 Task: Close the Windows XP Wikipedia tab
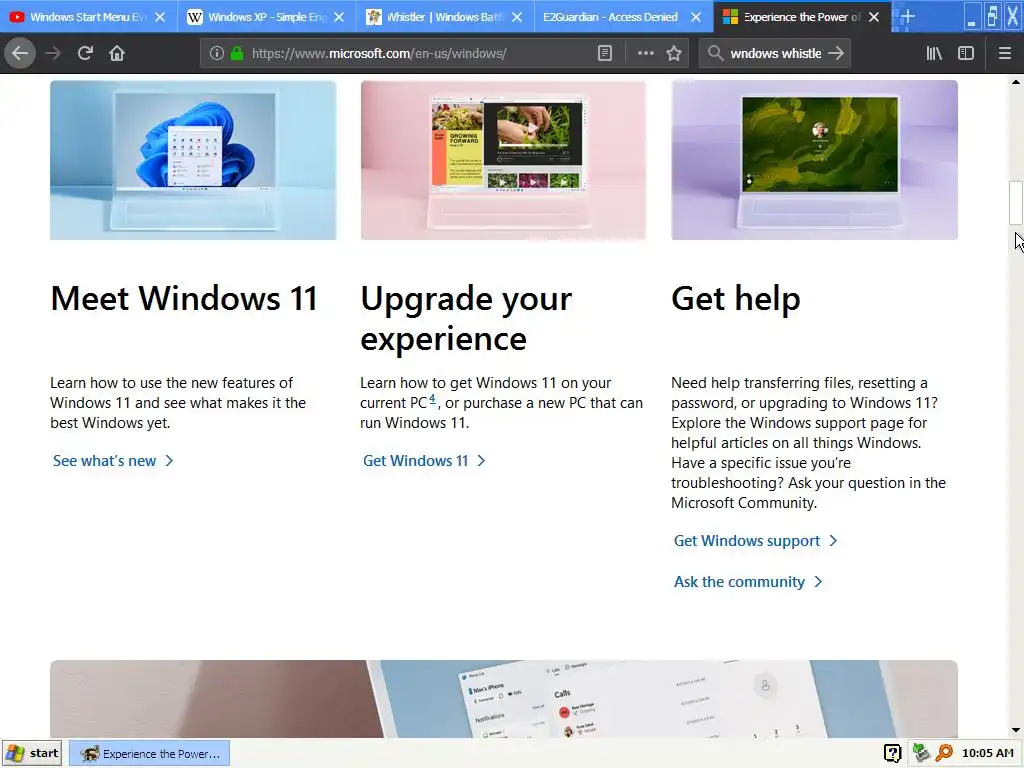coord(339,17)
